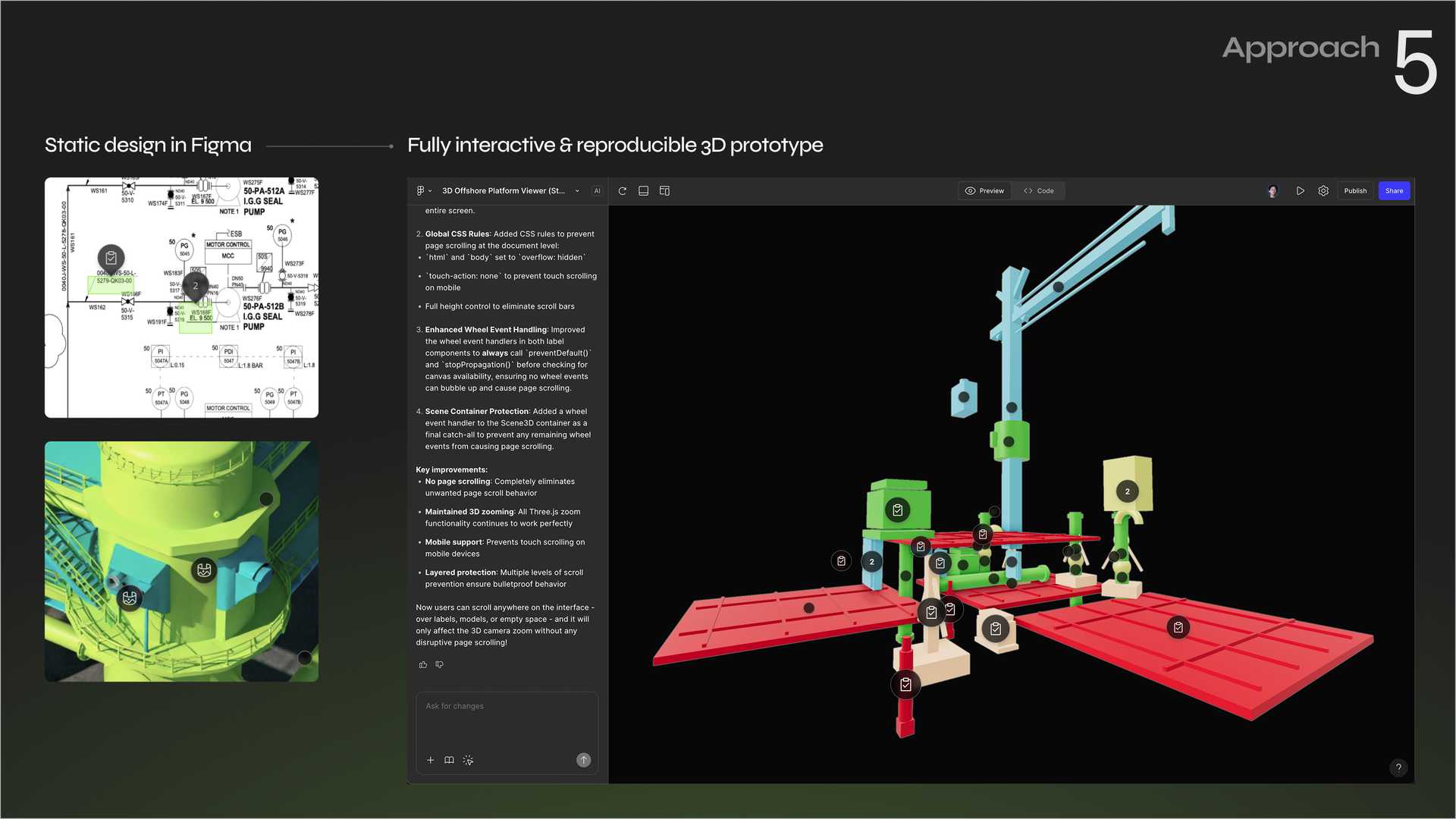The height and width of the screenshot is (819, 1456).
Task: Click the thumbs up feedback icon
Action: (423, 665)
